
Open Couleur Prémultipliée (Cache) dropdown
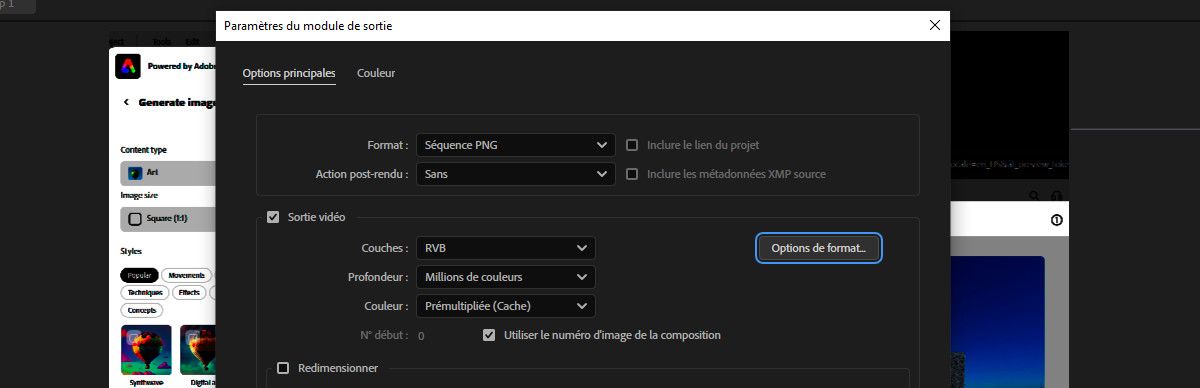pyautogui.click(x=505, y=306)
